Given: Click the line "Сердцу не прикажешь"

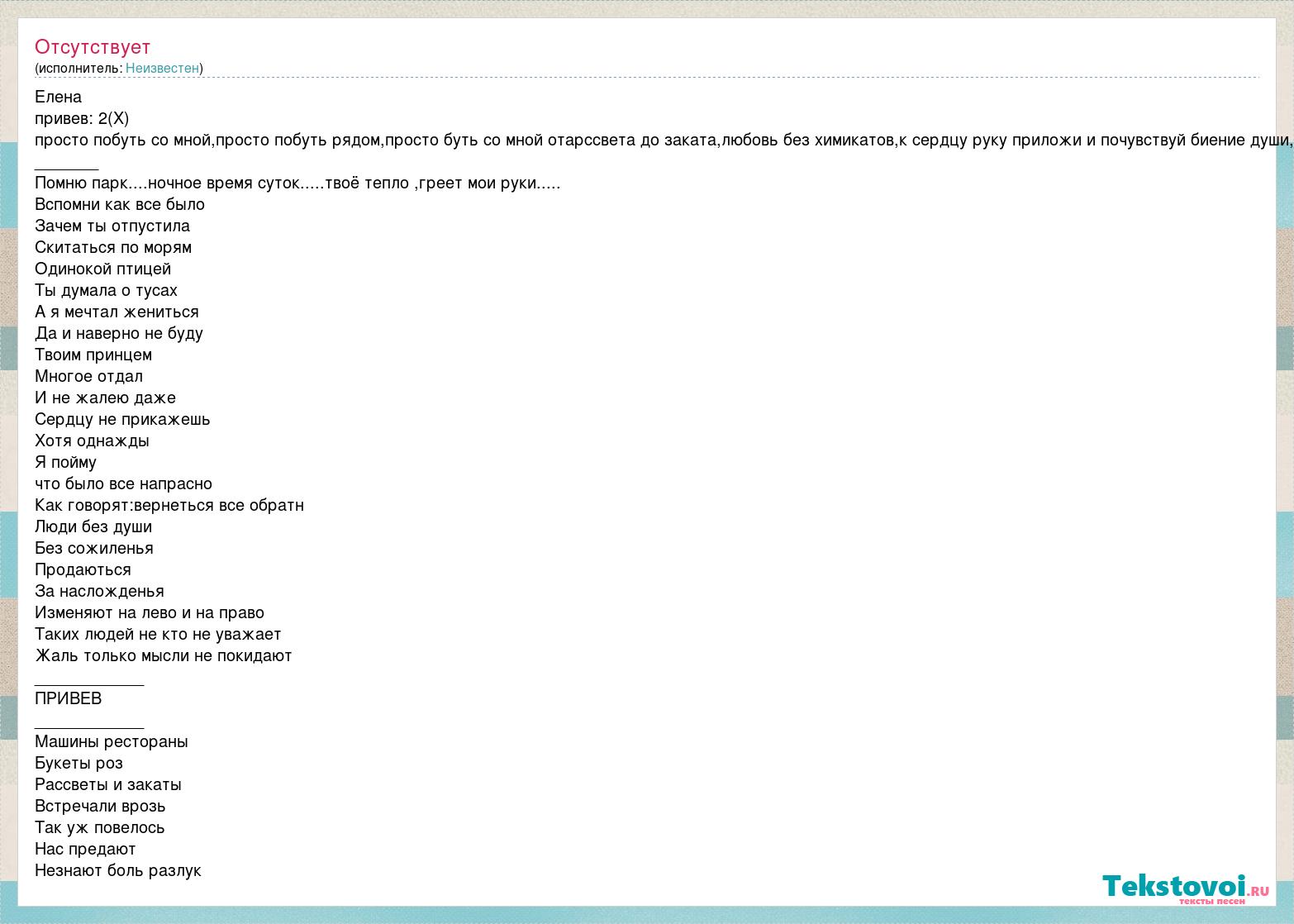Looking at the screenshot, I should click(122, 419).
